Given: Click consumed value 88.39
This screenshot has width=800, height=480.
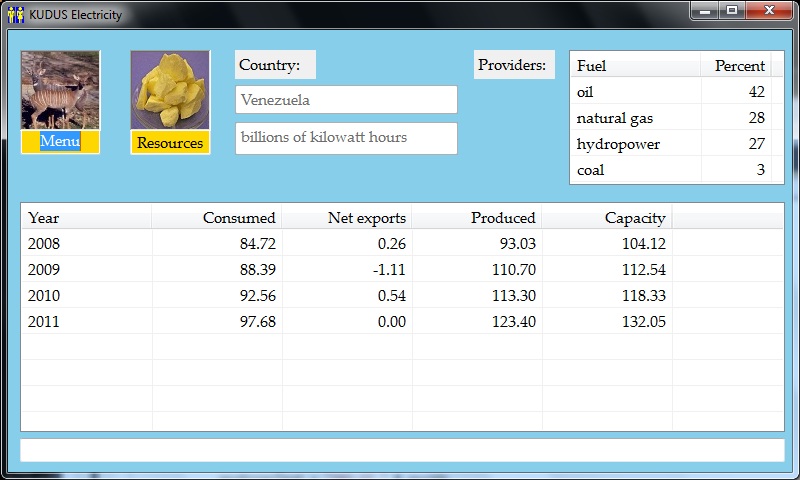Looking at the screenshot, I should tap(258, 270).
